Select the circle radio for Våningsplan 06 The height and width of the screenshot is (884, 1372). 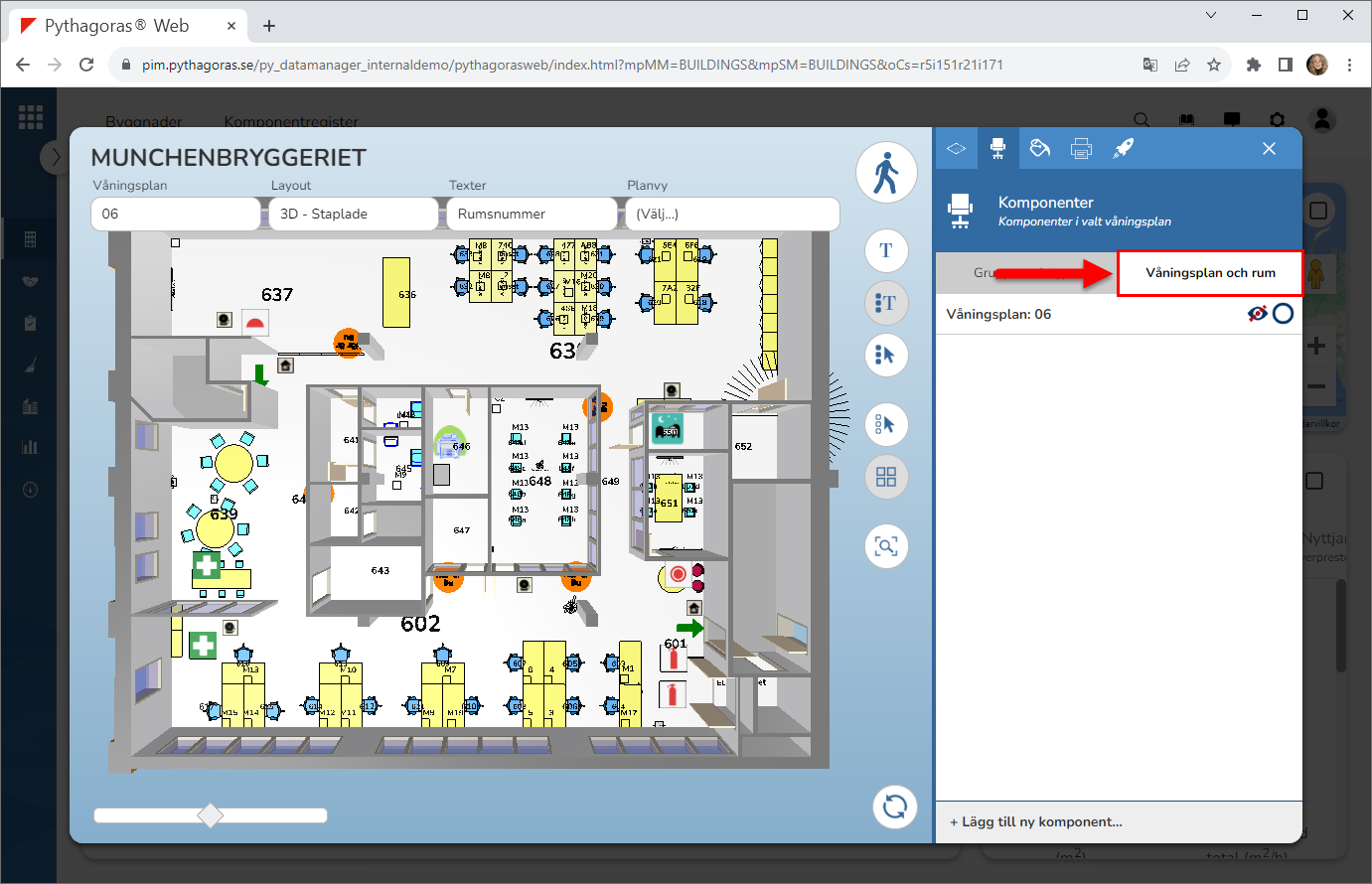pos(1284,314)
